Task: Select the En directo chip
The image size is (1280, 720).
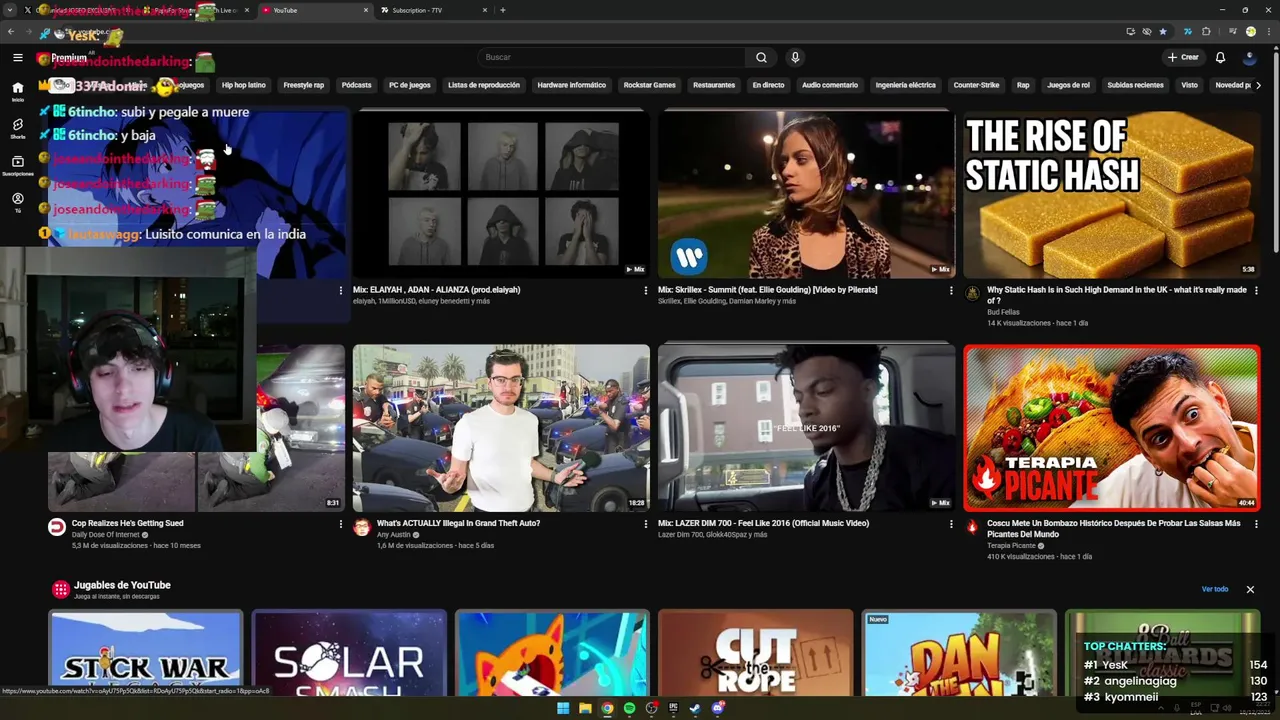Action: [769, 85]
